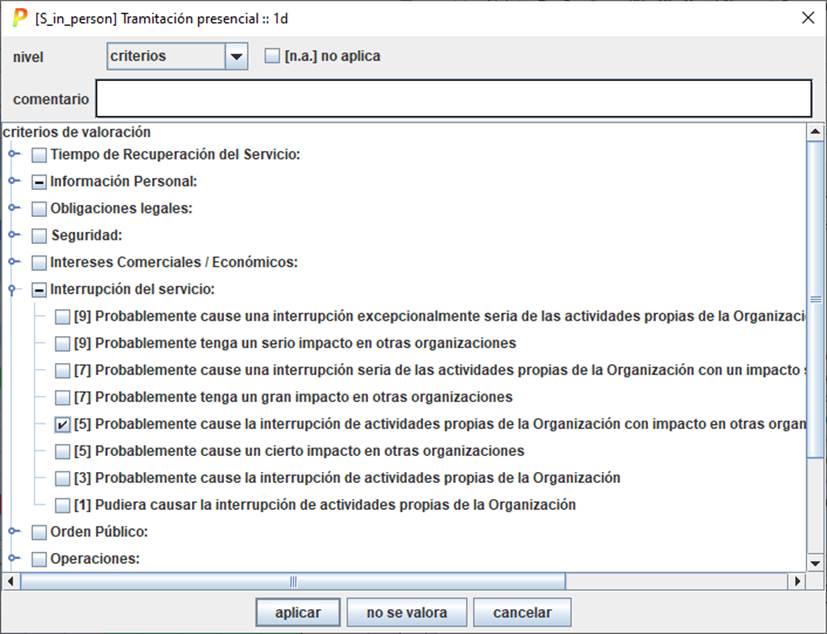Check the Obligaciones legales checkbox

click(x=39, y=209)
